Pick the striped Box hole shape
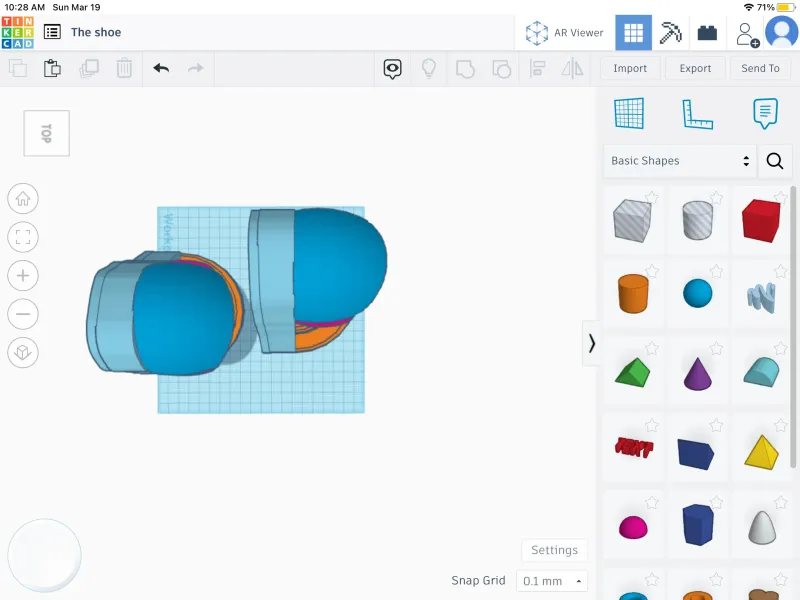This screenshot has height=600, width=800. point(633,220)
